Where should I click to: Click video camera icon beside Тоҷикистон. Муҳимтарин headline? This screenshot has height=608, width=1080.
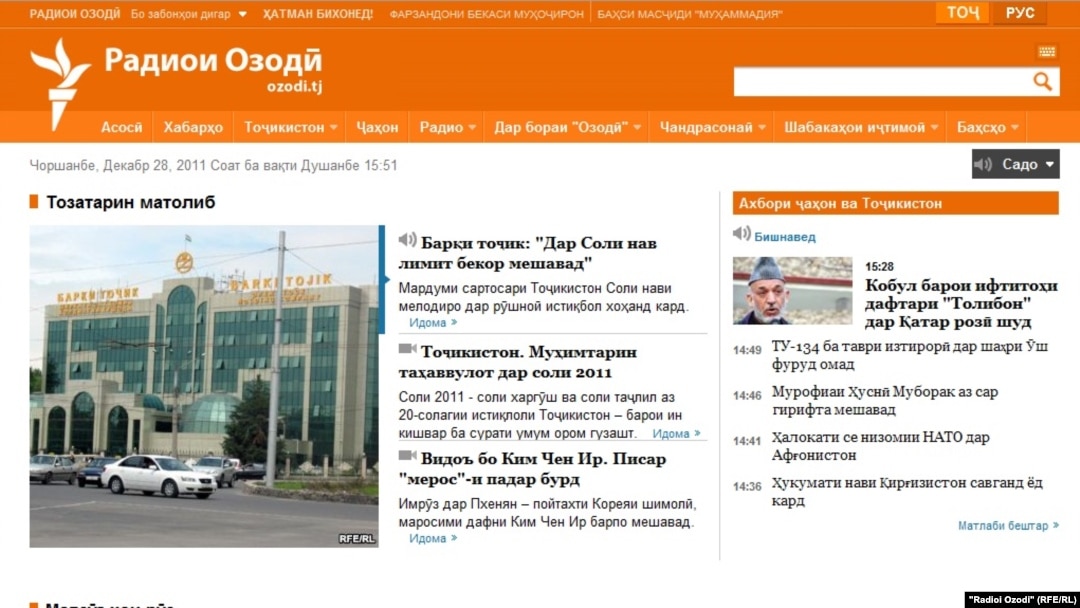point(407,348)
